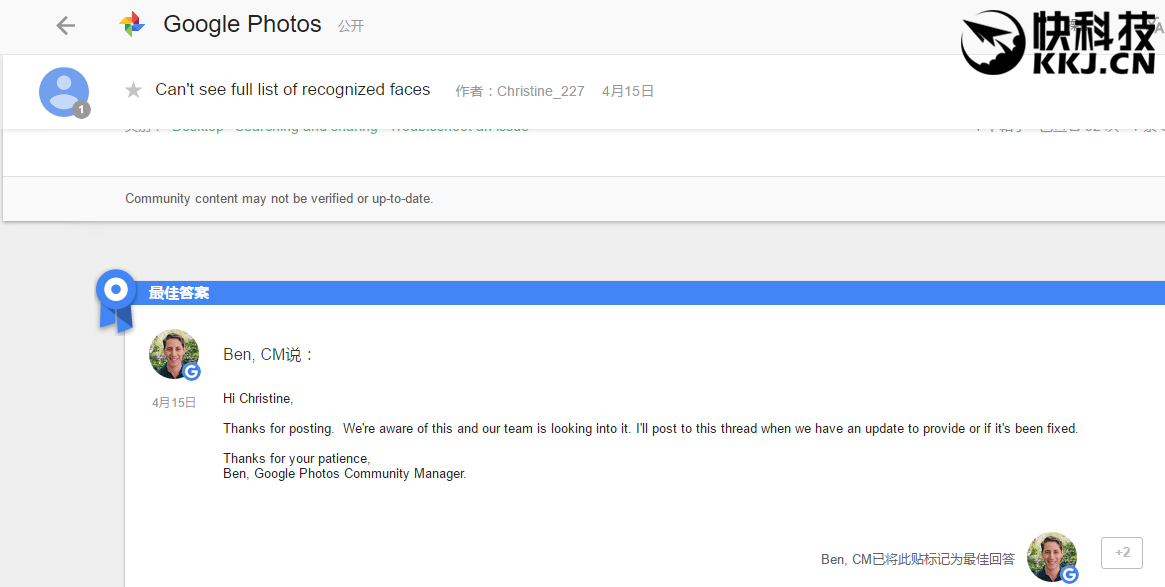Viewport: 1165px width, 587px height.
Task: Click the 4月15日 date under Ben's avatar
Action: coord(174,403)
